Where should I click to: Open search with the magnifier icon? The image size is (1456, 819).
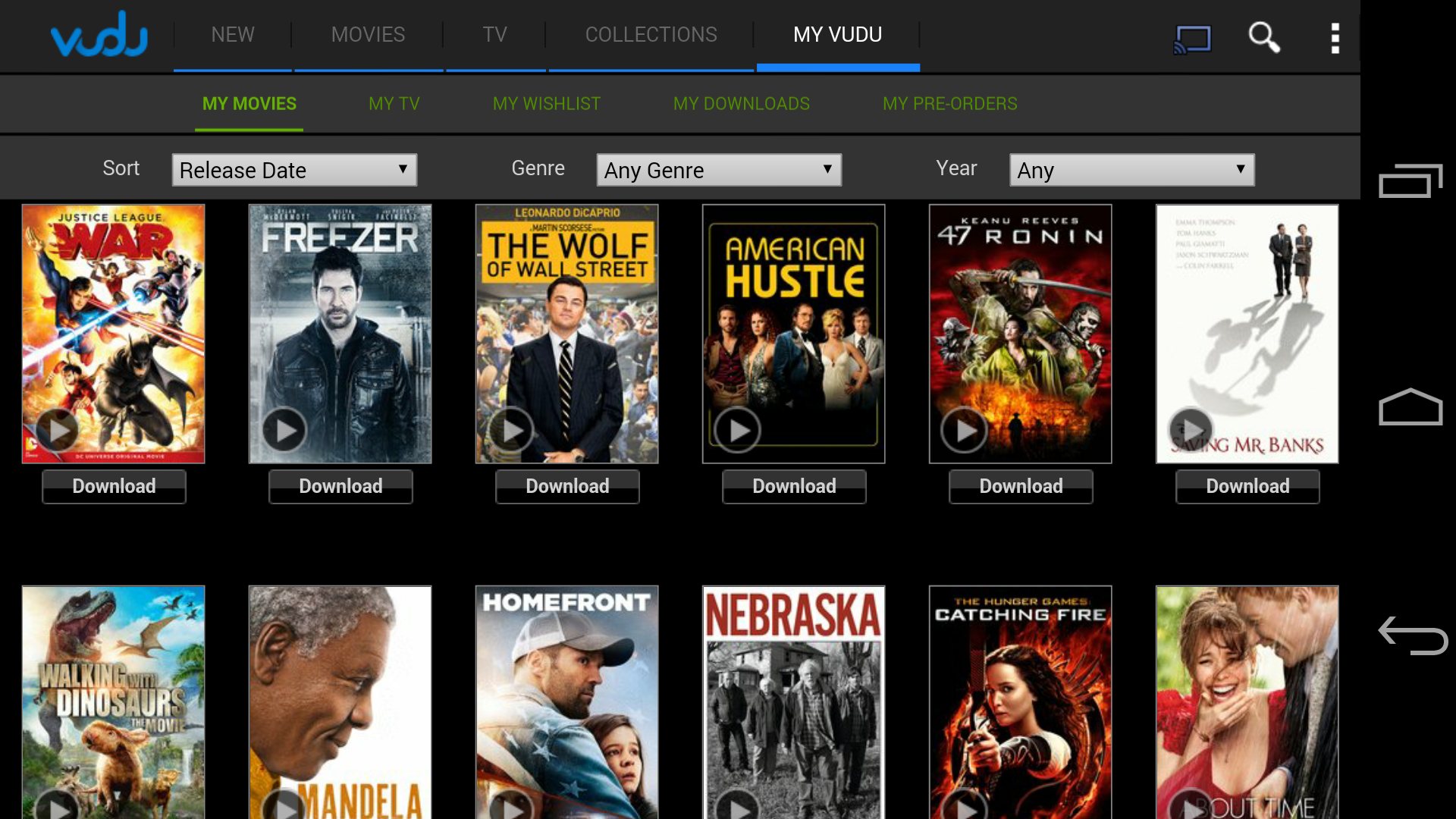[1263, 36]
